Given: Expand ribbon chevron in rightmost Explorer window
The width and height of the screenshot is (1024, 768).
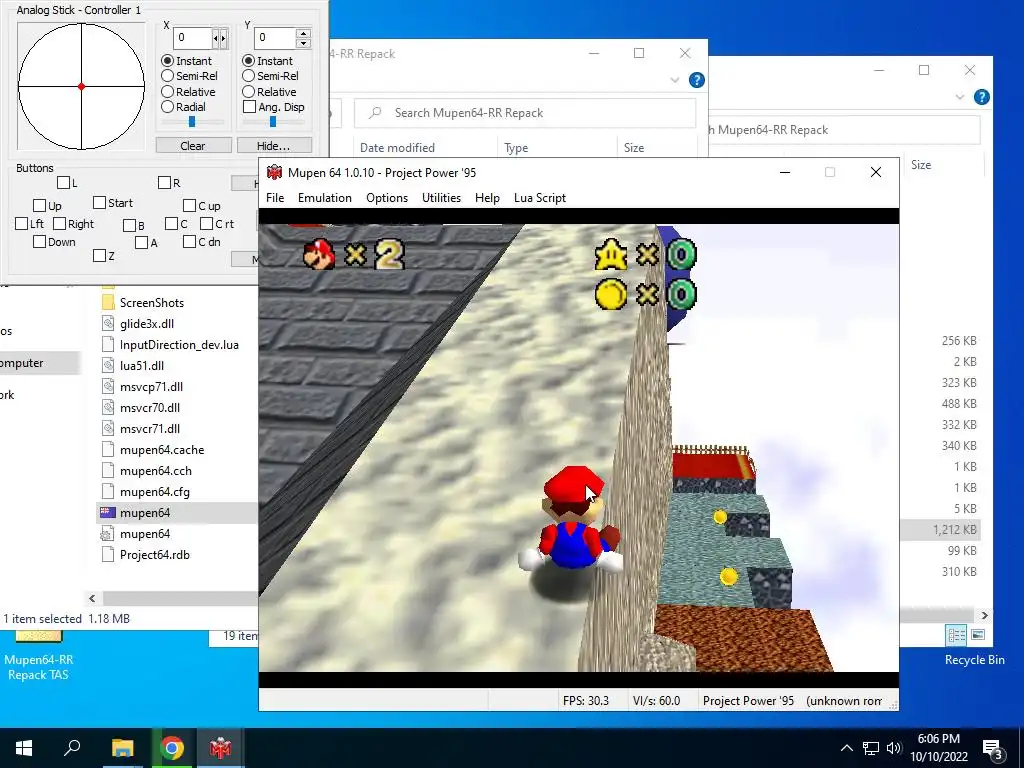Looking at the screenshot, I should pyautogui.click(x=959, y=97).
